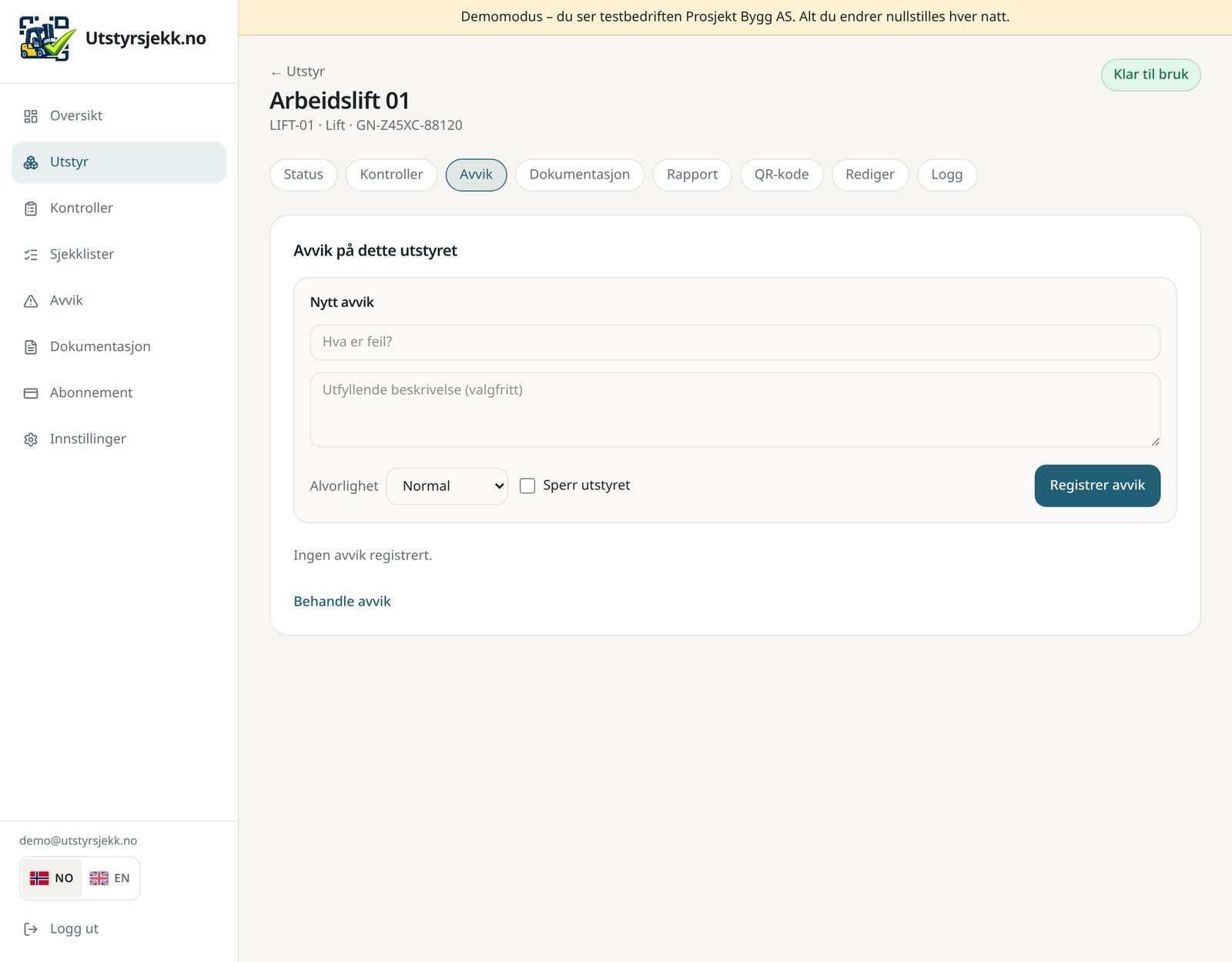Click the Logg ut exit icon
The height and width of the screenshot is (962, 1232).
[x=31, y=929]
